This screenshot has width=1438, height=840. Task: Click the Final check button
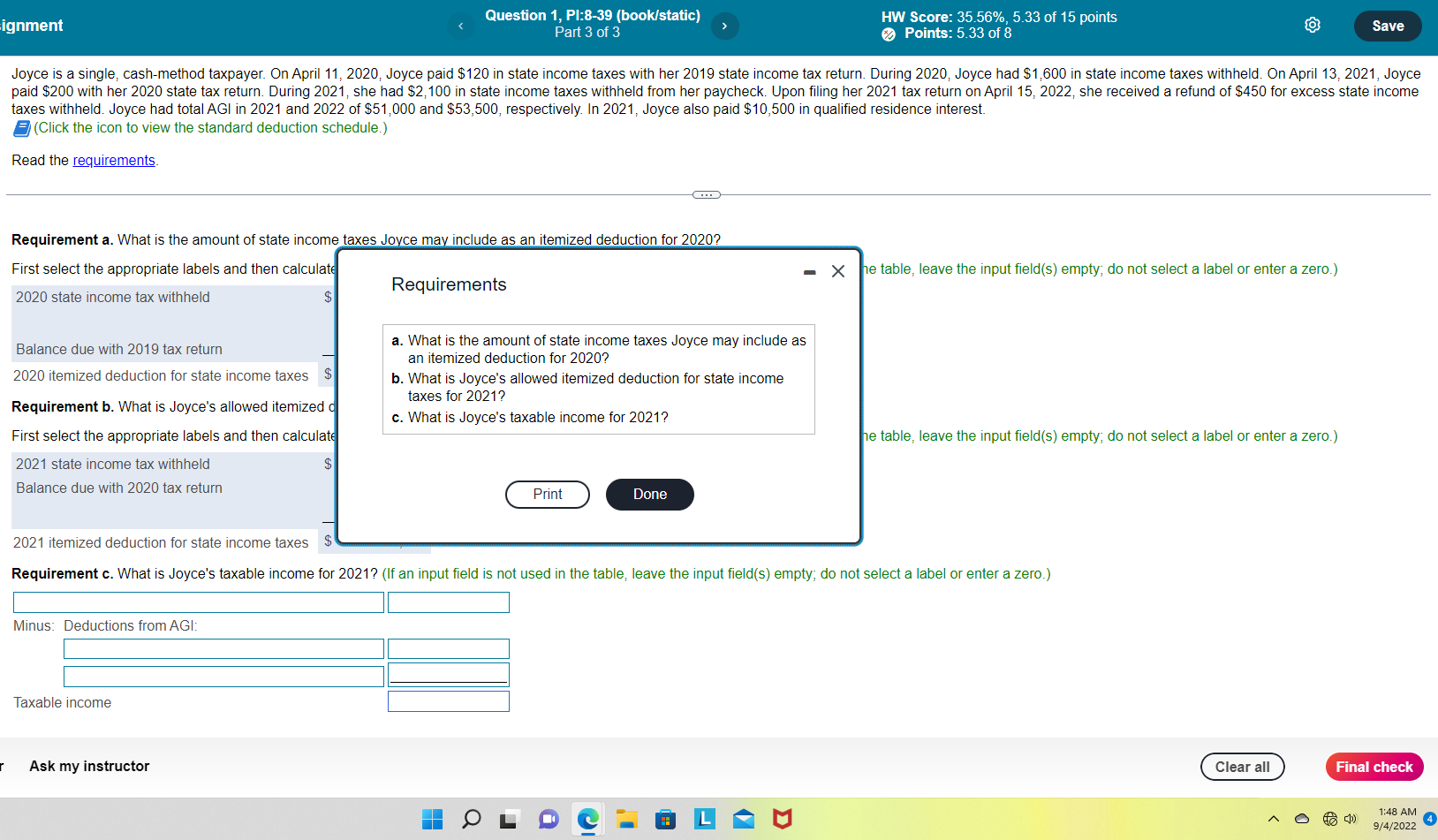1374,767
